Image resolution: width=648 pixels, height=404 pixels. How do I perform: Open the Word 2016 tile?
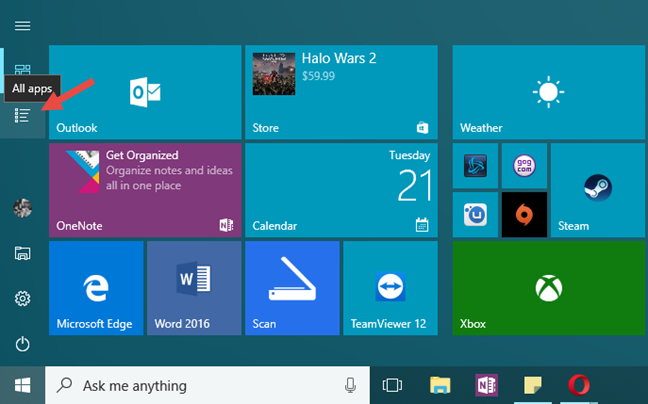coord(194,288)
